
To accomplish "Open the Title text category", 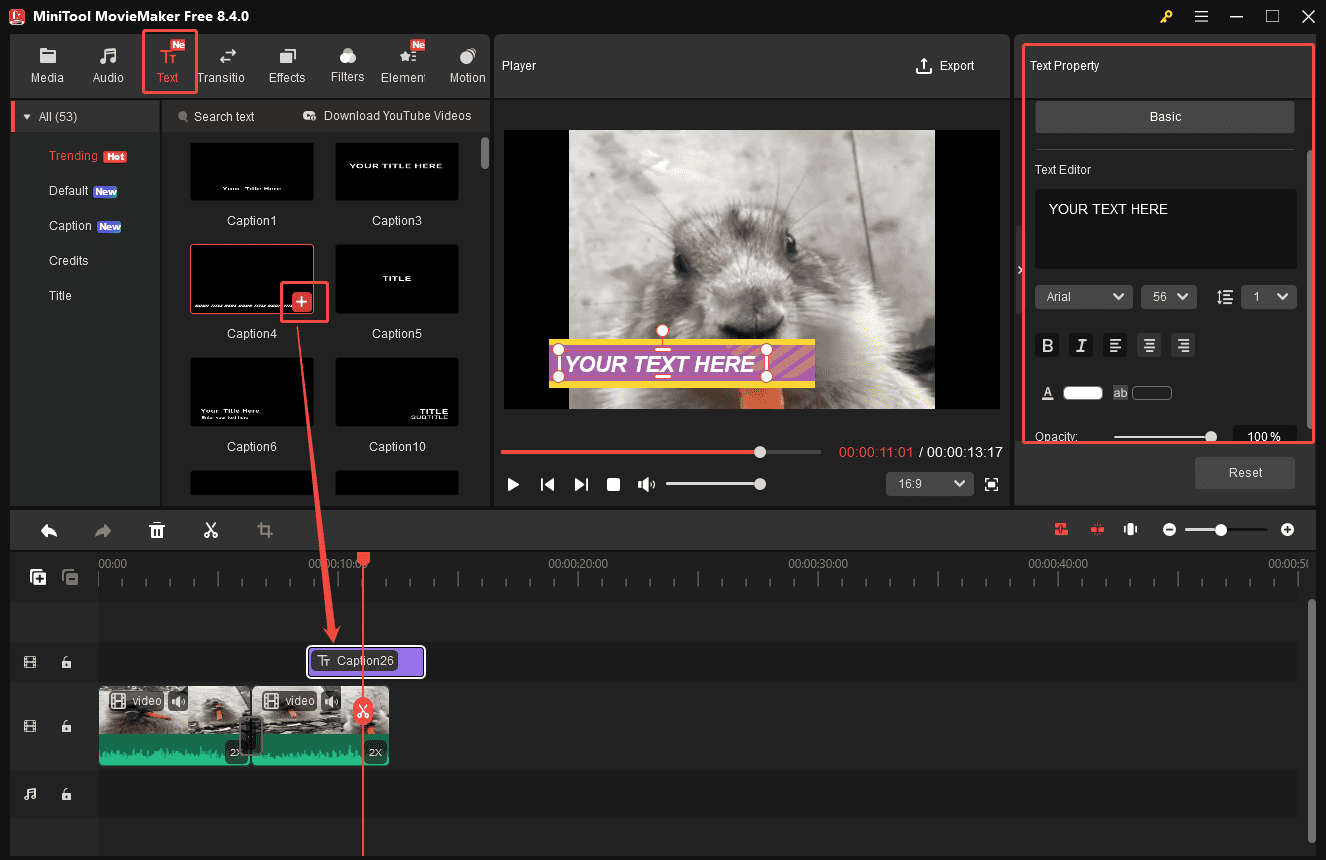I will [x=60, y=295].
